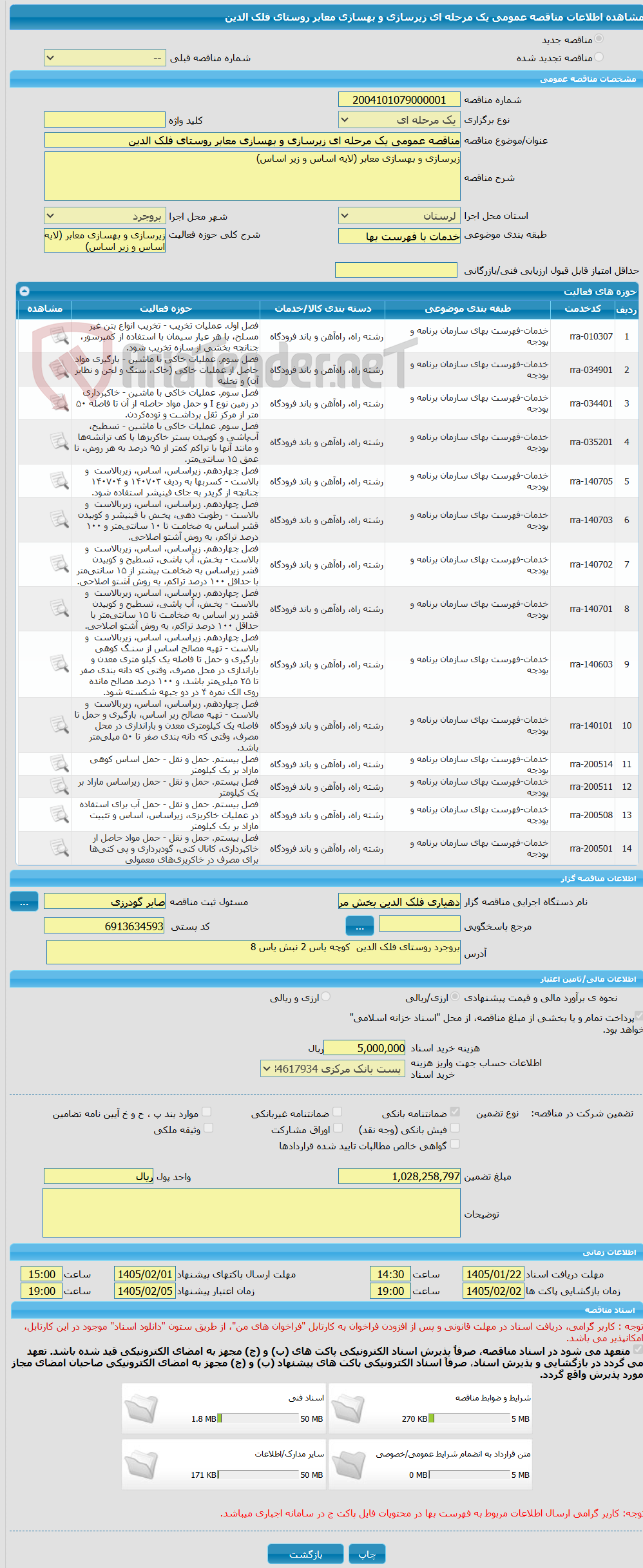
Task: Click هزینه خرید اسناد amount field
Action: (x=365, y=1048)
